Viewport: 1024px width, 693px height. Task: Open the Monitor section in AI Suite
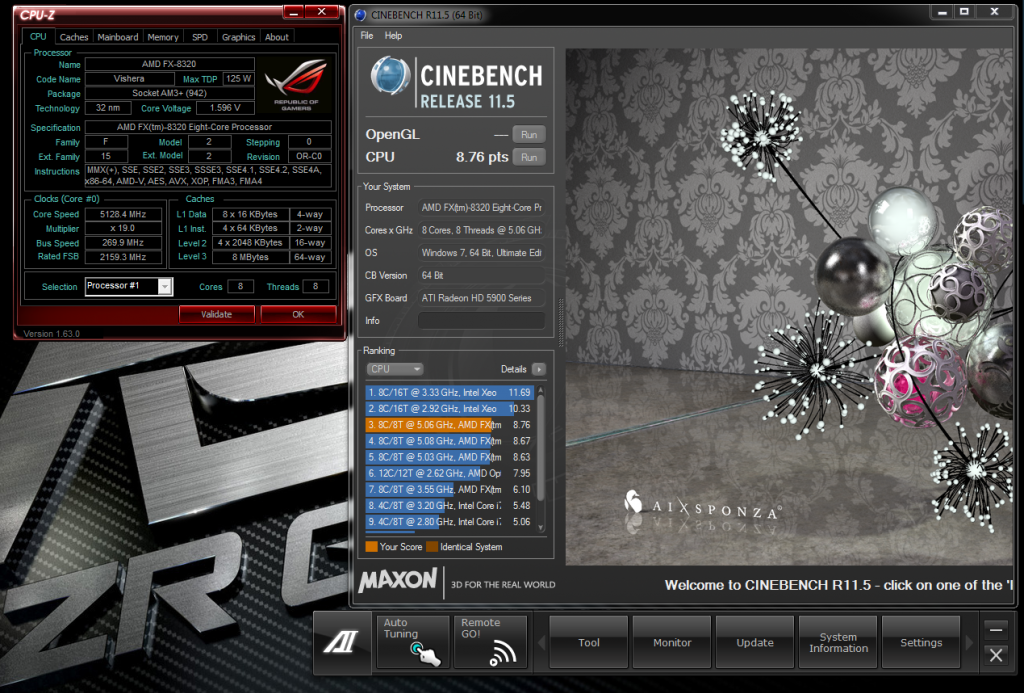coord(672,642)
